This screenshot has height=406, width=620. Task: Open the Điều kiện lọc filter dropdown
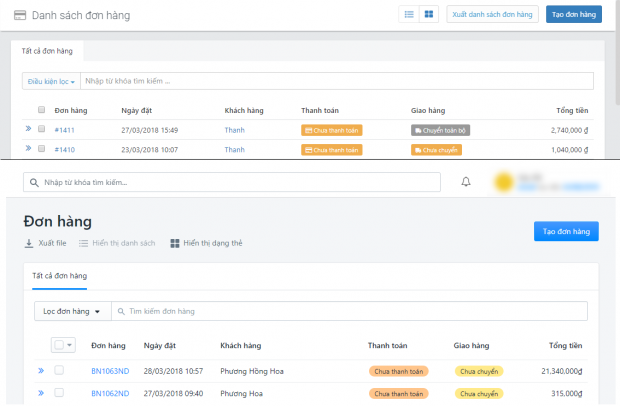click(x=50, y=81)
